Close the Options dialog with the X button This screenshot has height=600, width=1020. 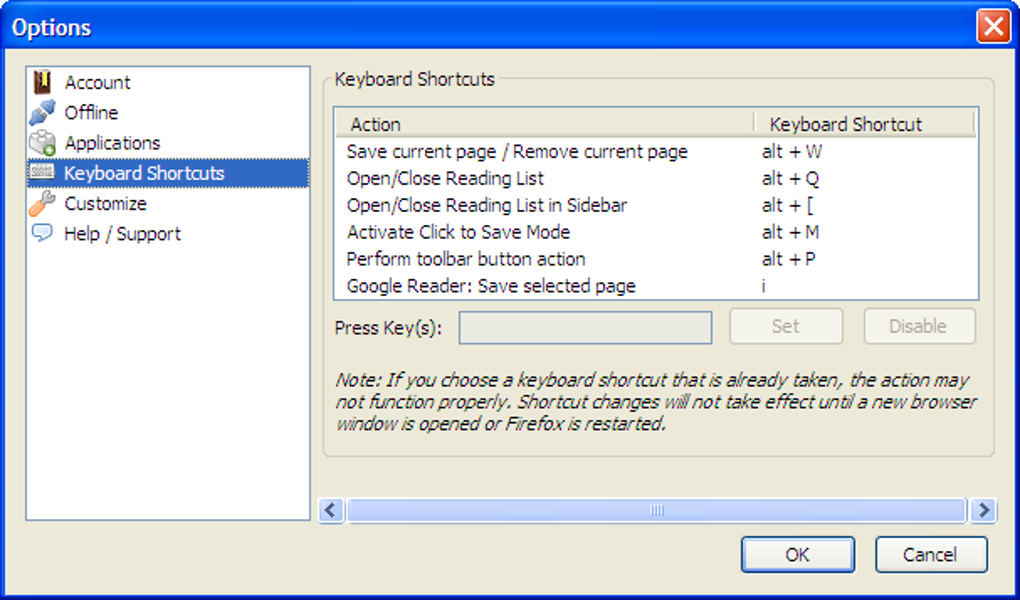pyautogui.click(x=993, y=27)
